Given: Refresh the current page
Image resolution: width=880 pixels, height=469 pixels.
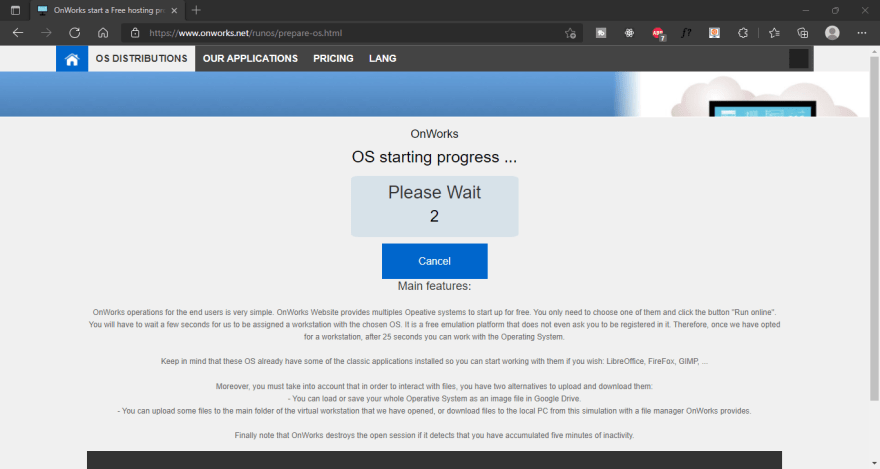Looking at the screenshot, I should pos(75,33).
